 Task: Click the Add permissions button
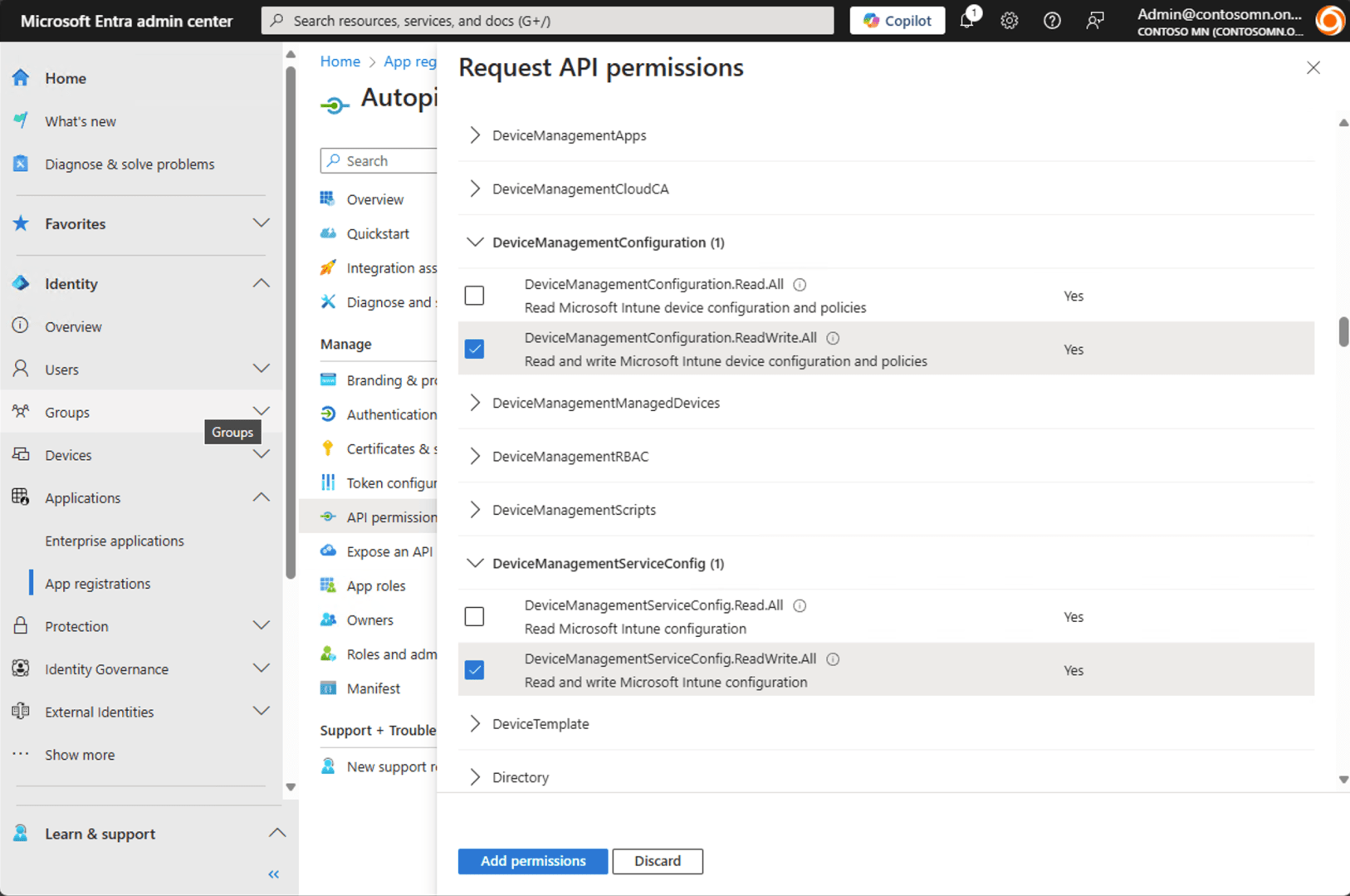point(532,861)
